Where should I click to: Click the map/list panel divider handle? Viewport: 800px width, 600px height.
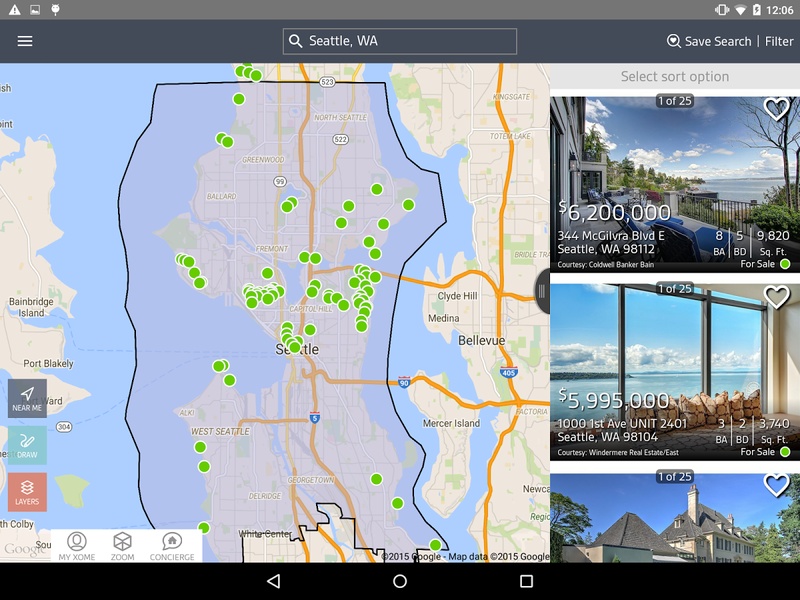click(x=542, y=291)
